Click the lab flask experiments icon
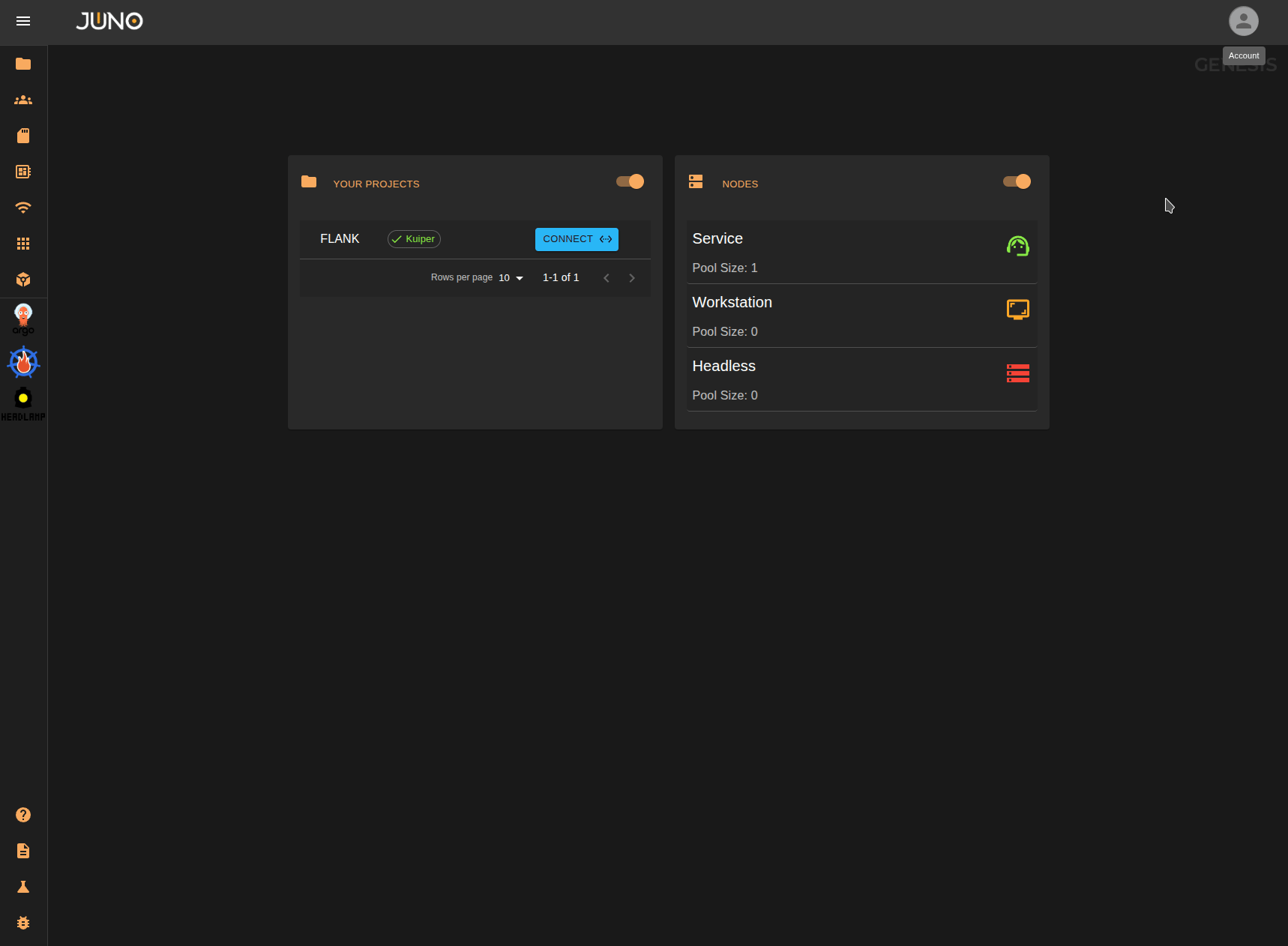1288x946 pixels. pyautogui.click(x=23, y=887)
